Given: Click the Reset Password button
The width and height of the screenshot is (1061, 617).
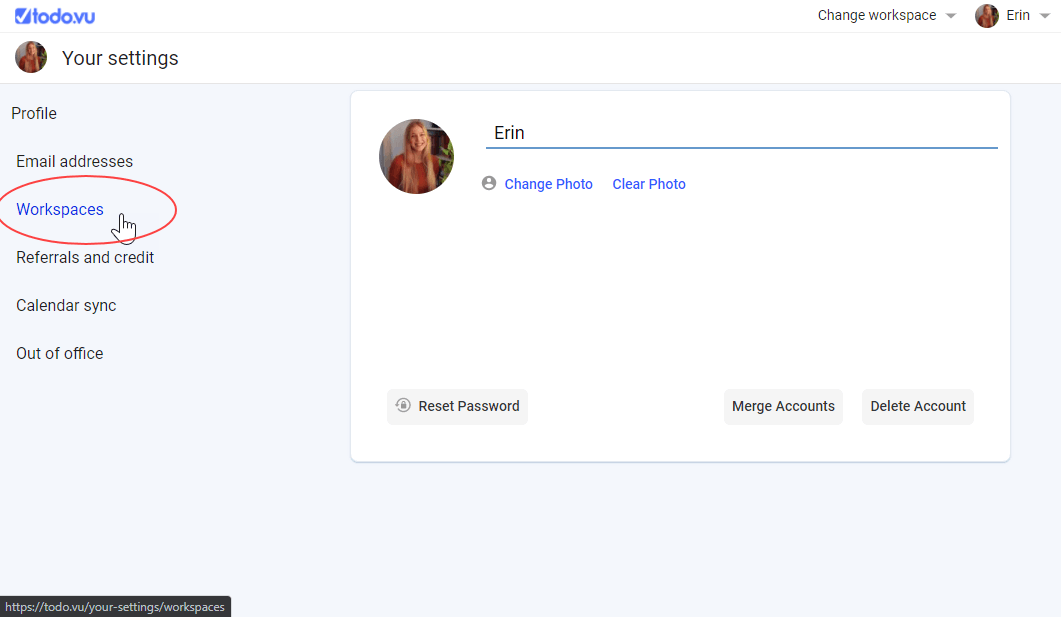Looking at the screenshot, I should 457,407.
